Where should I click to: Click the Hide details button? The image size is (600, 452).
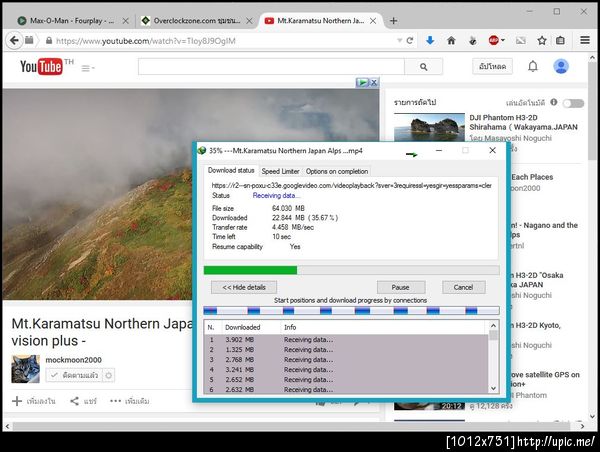pyautogui.click(x=244, y=287)
